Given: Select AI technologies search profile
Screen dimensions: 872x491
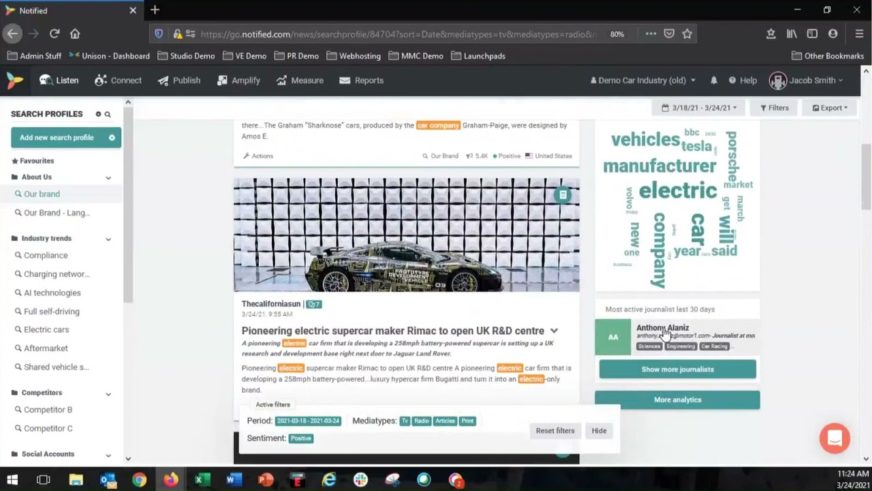Looking at the screenshot, I should 48,292.
